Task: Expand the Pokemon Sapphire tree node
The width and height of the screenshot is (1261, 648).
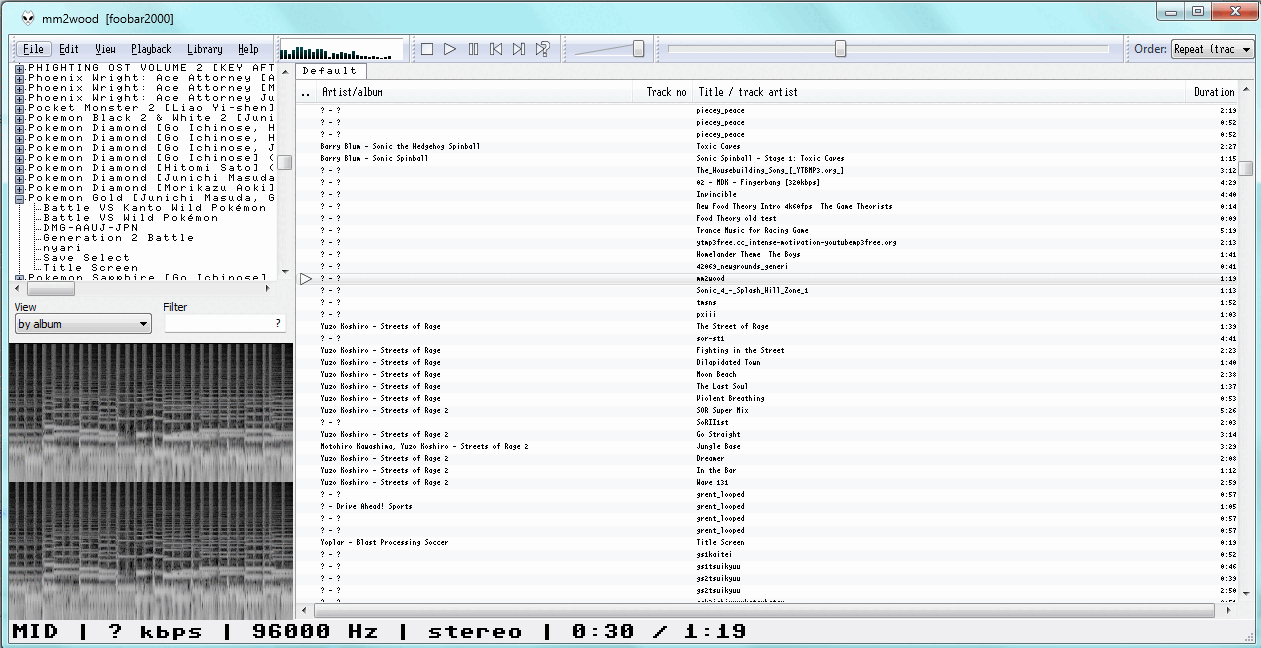Action: (x=18, y=277)
